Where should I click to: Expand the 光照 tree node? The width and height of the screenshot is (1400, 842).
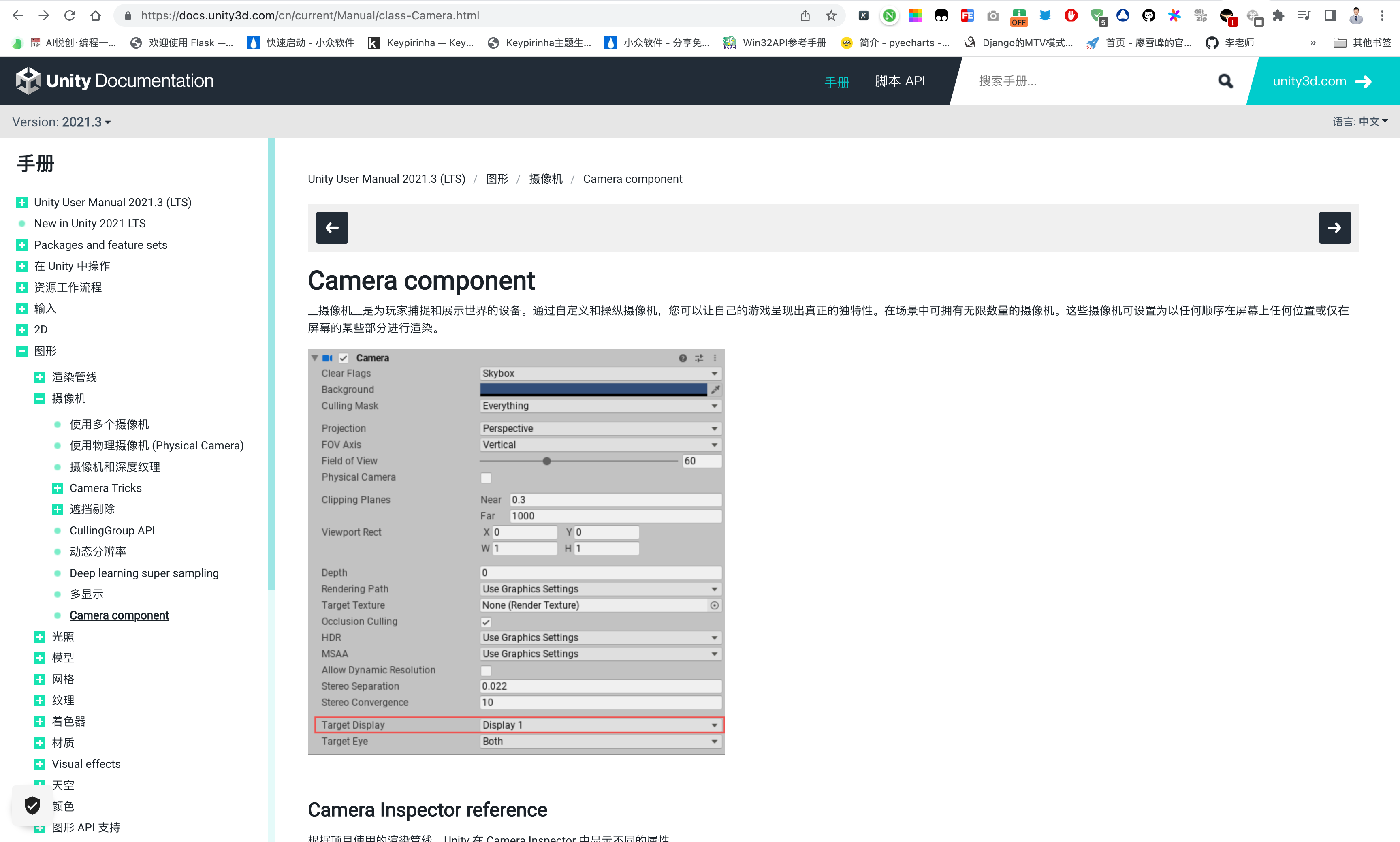(40, 637)
